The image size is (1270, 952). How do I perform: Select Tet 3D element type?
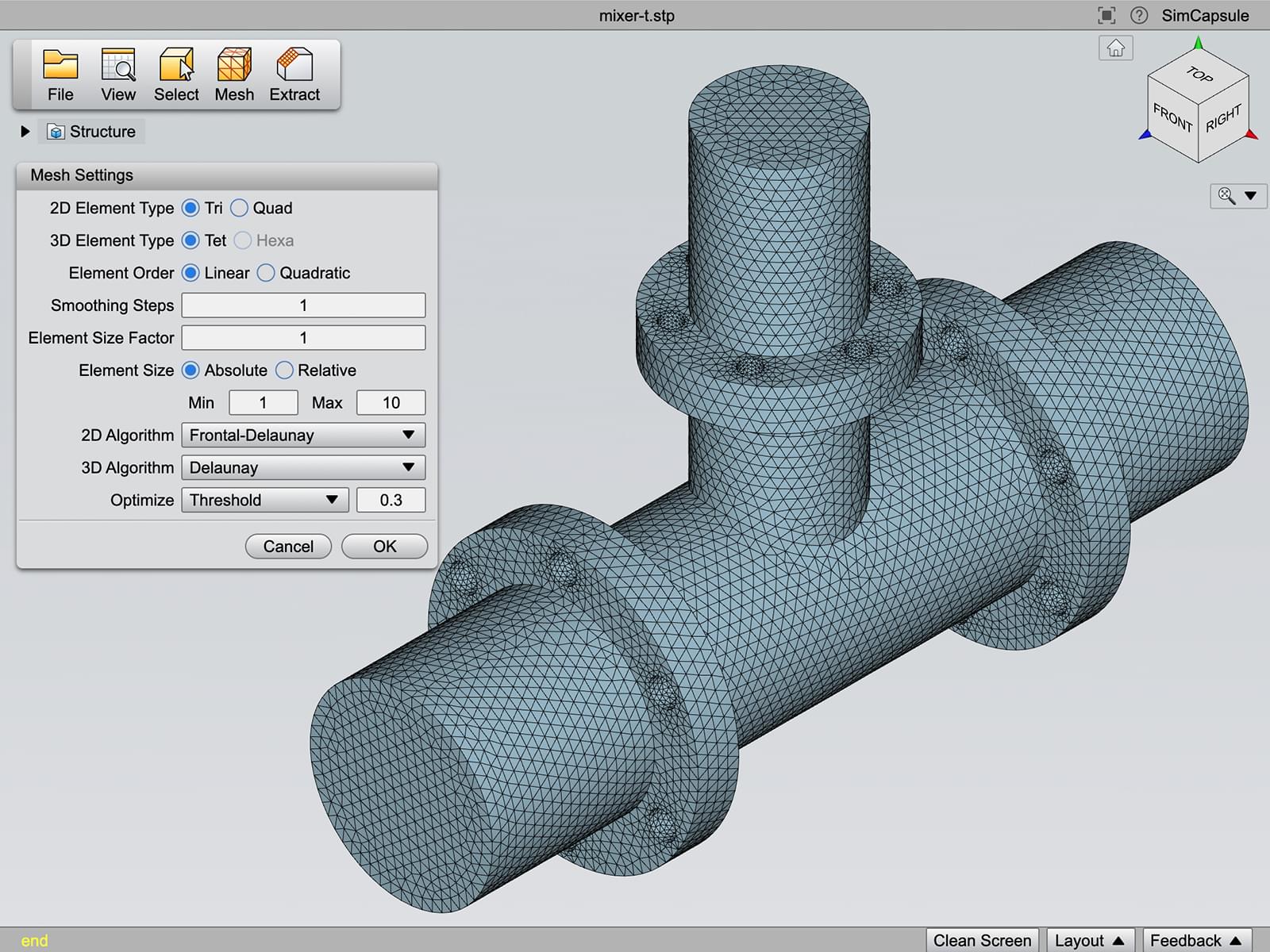190,240
